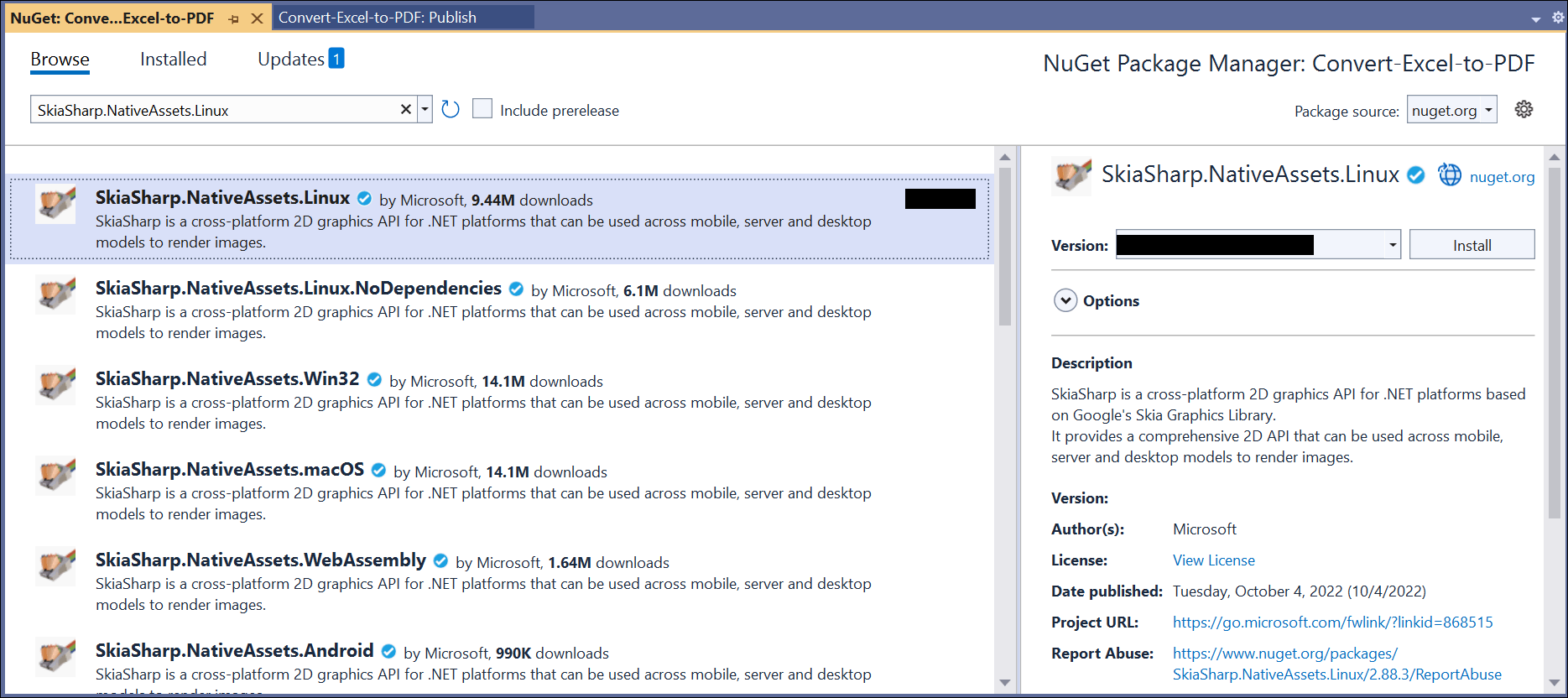Toggle Include prerelease checkbox

click(482, 109)
